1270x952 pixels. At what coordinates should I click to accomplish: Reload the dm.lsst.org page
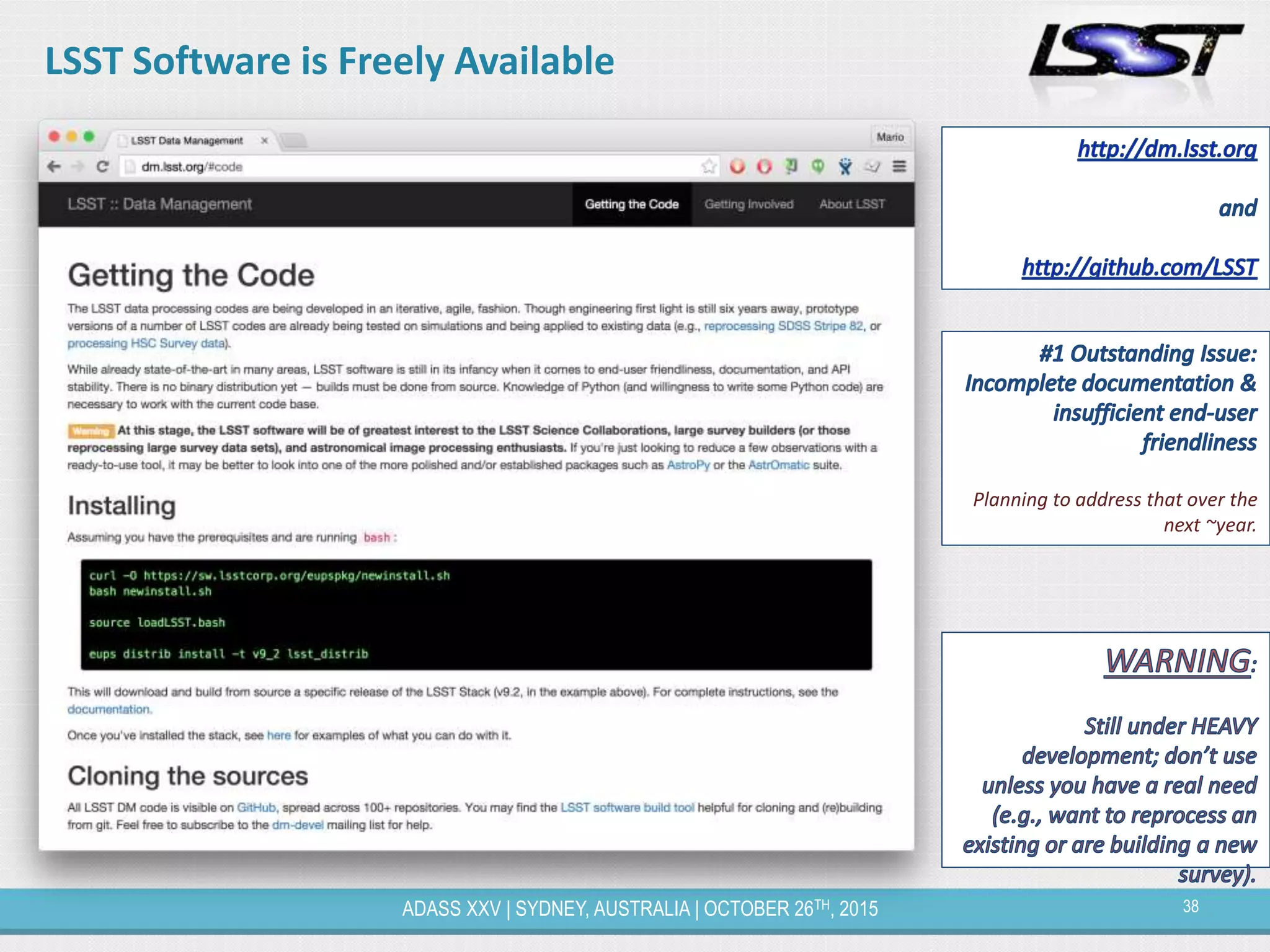[x=102, y=166]
